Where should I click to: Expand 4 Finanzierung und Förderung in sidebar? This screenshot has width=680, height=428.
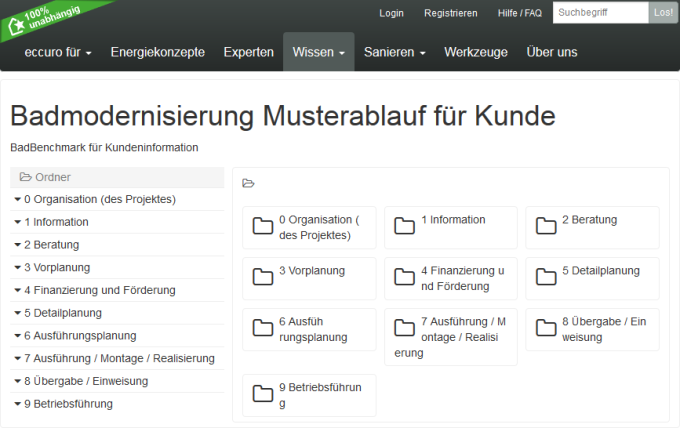pyautogui.click(x=18, y=290)
